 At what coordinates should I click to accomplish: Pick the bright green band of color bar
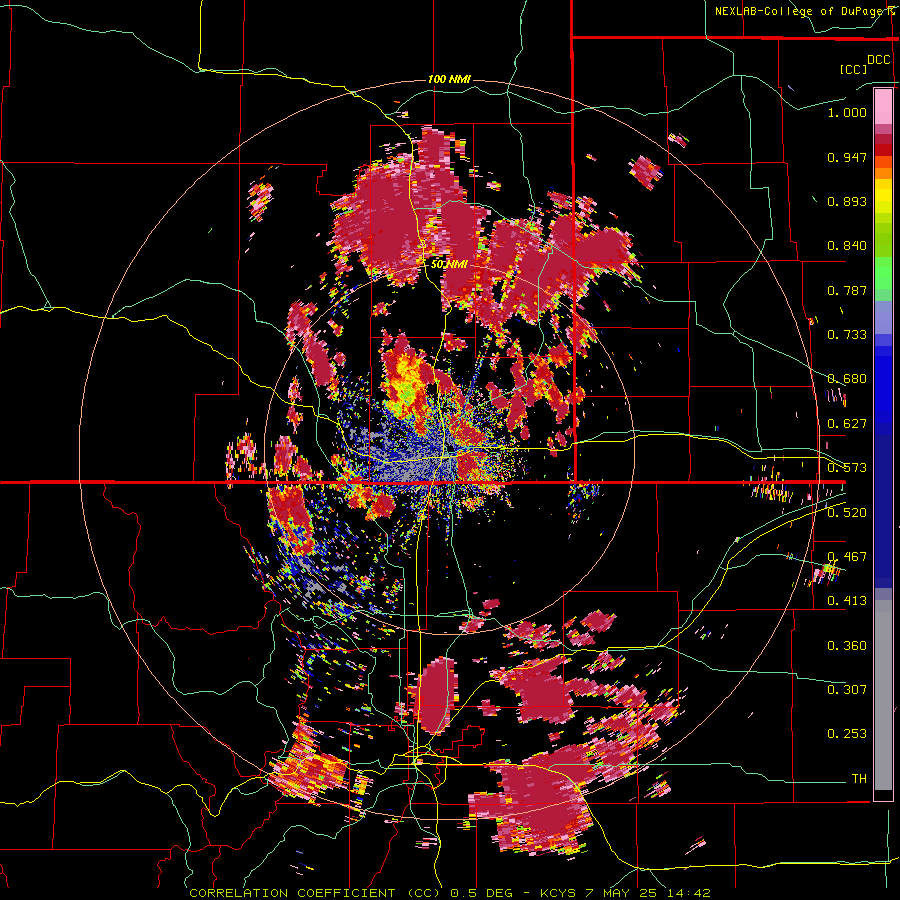coord(883,272)
